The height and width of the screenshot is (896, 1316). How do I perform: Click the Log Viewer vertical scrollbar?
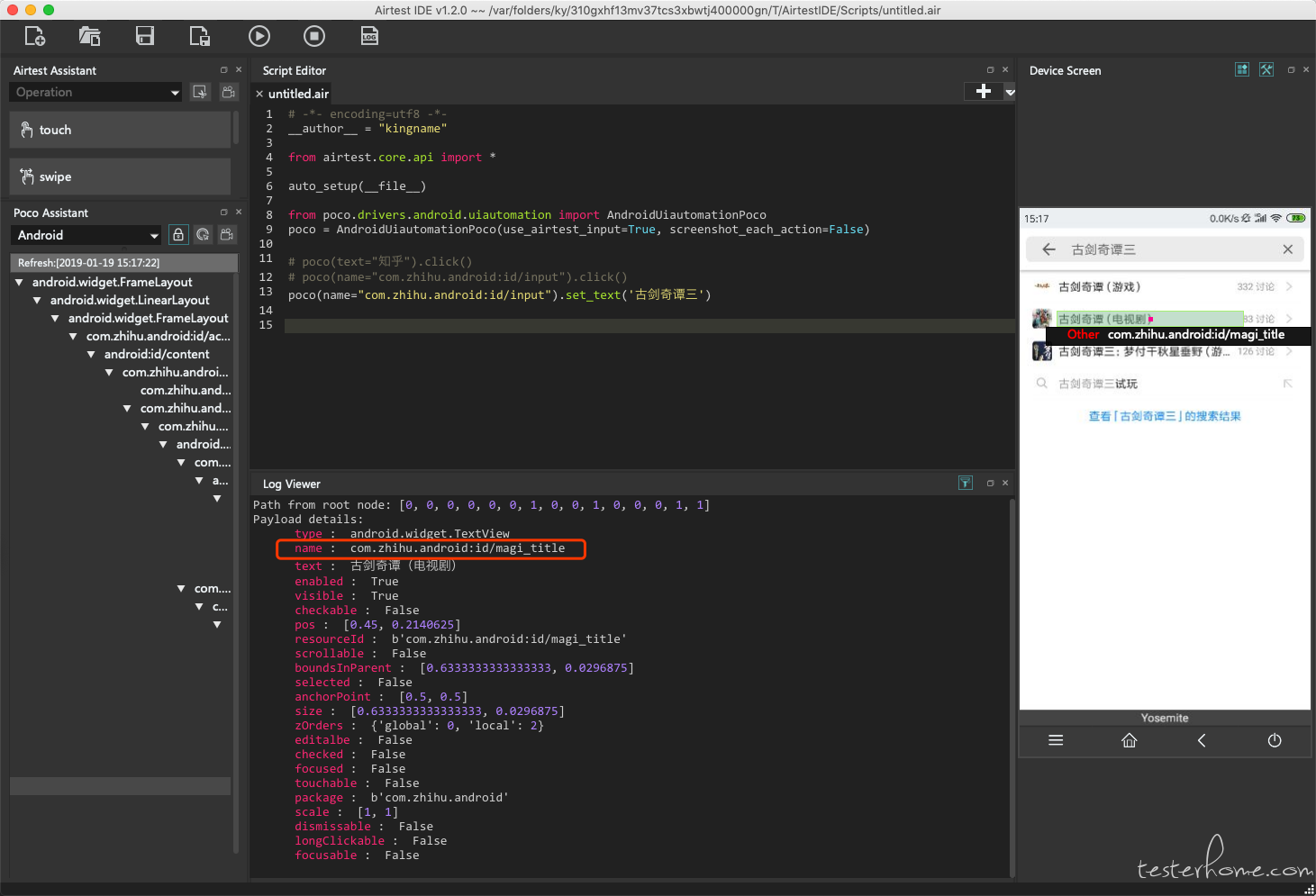[x=1012, y=686]
